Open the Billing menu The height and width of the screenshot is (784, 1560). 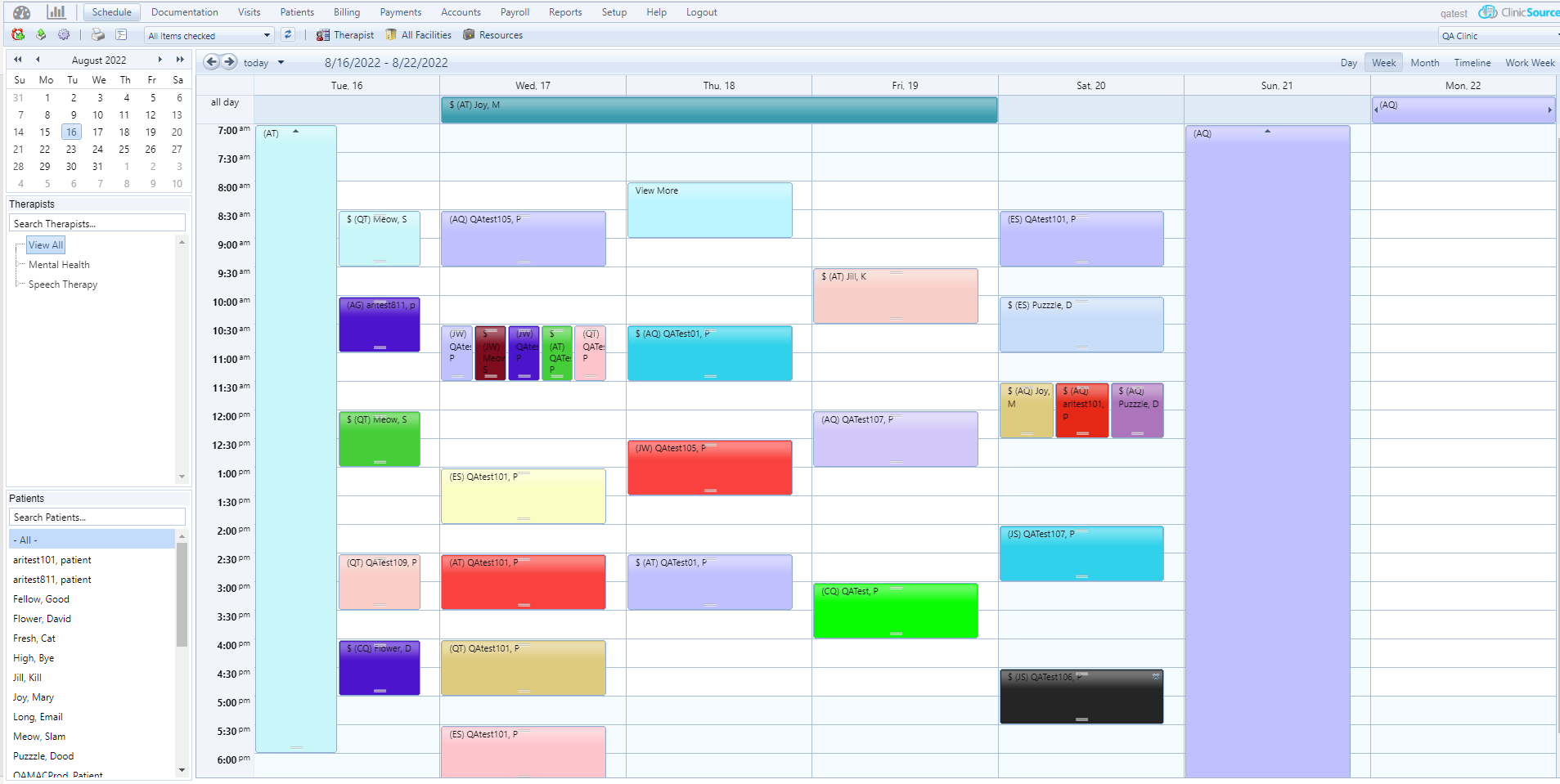346,11
